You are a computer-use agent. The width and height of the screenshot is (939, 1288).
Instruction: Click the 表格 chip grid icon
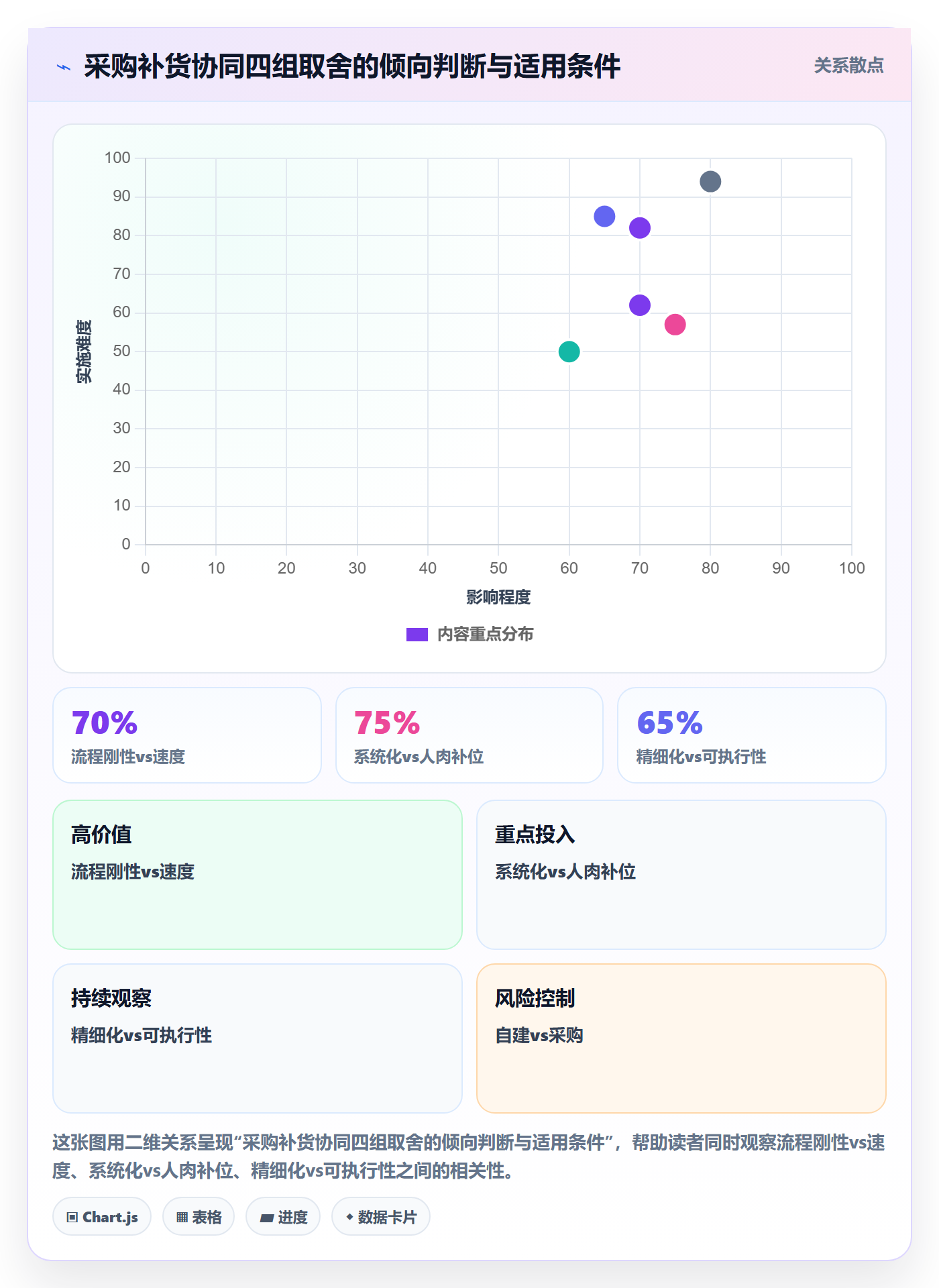pos(182,1218)
